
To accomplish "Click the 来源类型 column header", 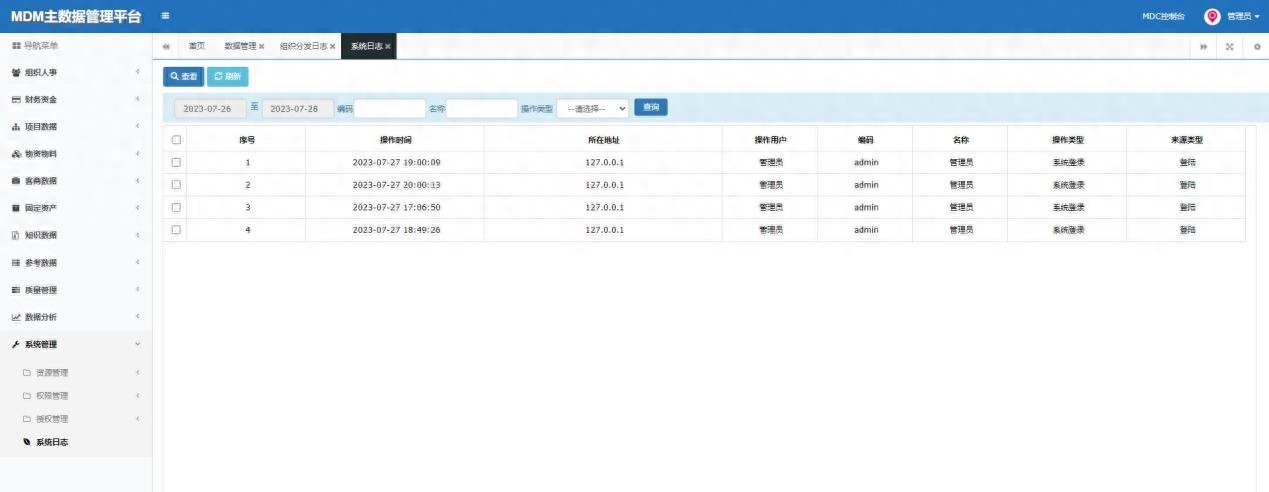I will 1187,140.
